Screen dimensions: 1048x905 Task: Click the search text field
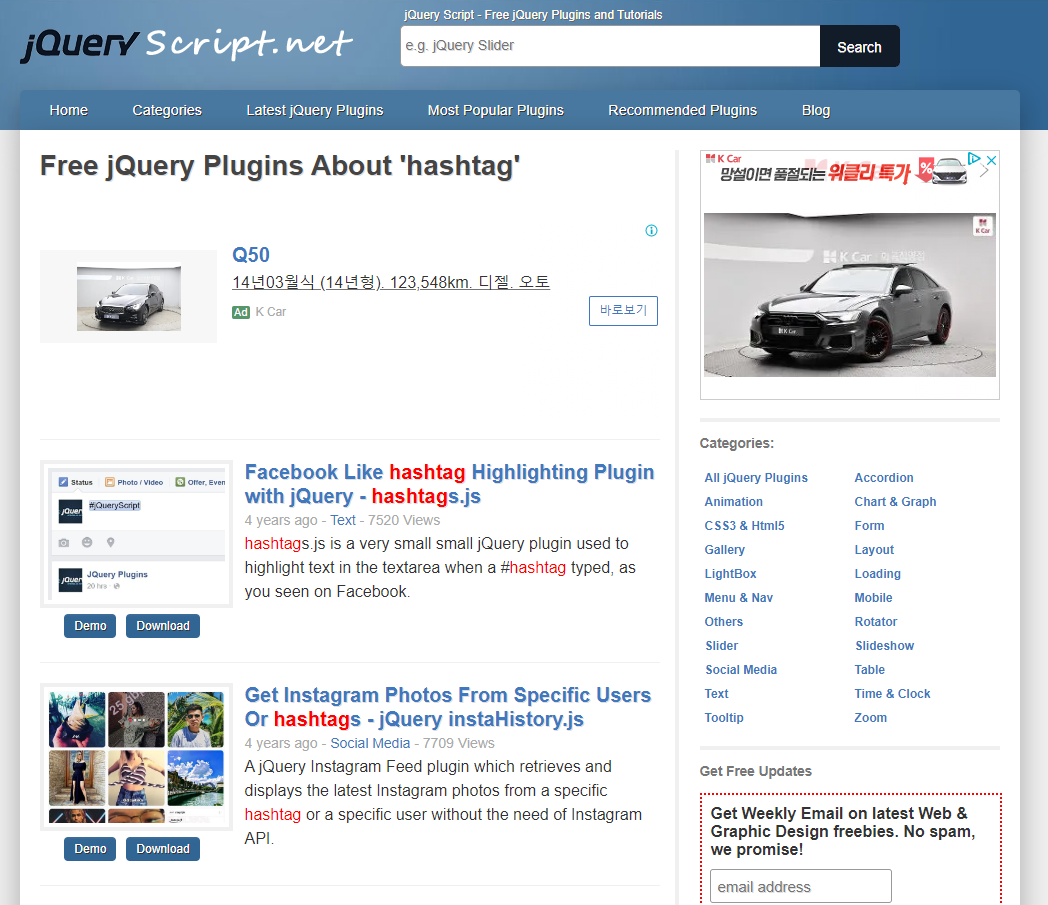click(x=610, y=46)
